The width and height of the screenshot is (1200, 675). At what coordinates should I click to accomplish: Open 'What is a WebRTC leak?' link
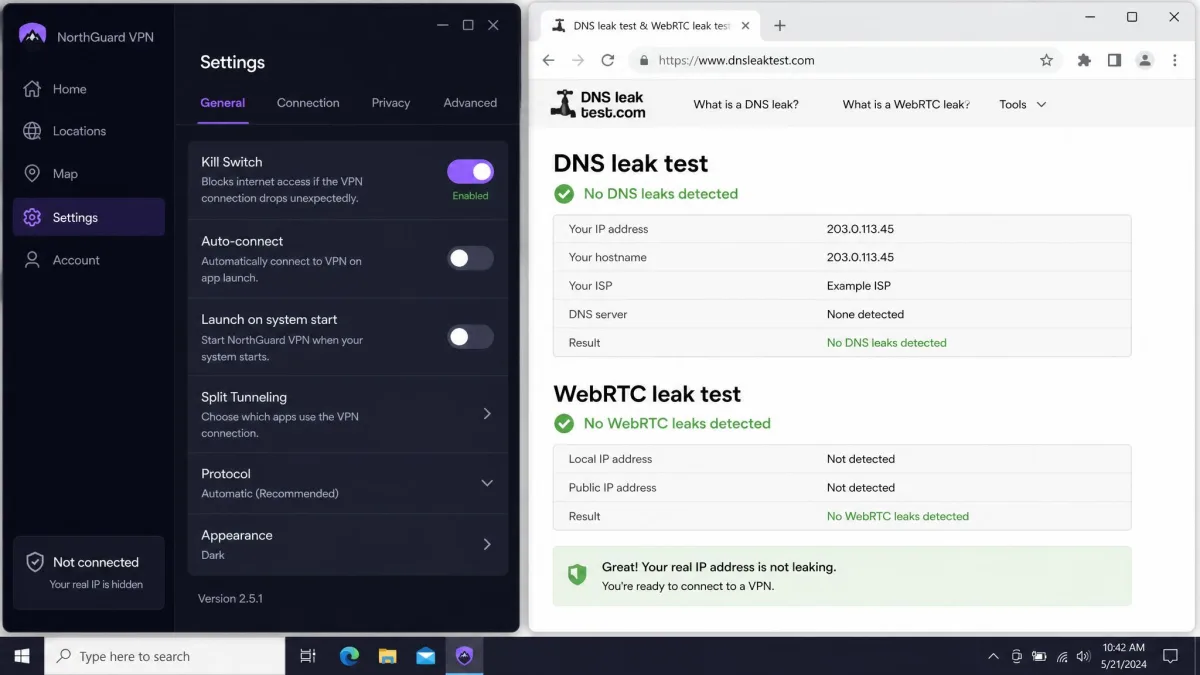pyautogui.click(x=906, y=104)
